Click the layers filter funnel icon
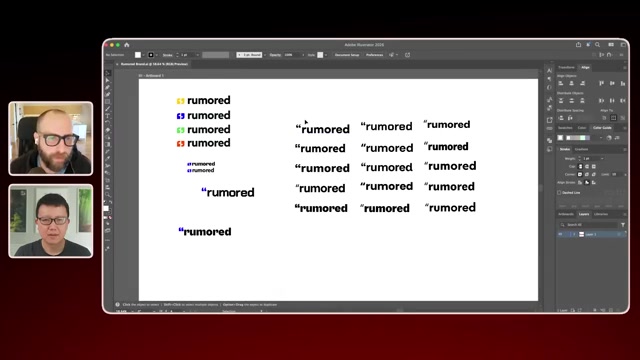Viewport: 640px width, 360px height. (x=623, y=225)
